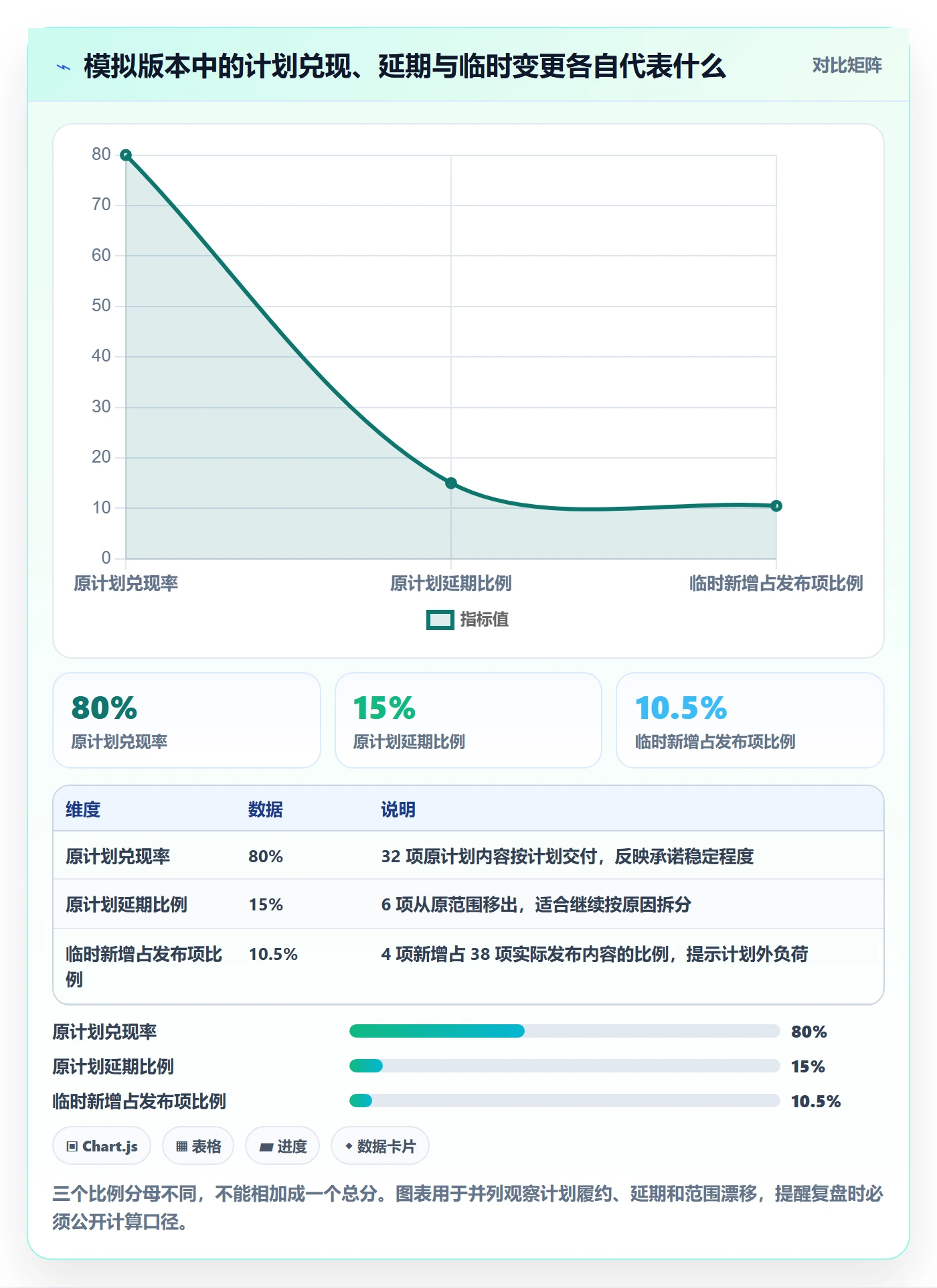The image size is (937, 1288).
Task: Click the 临时新增占发布项比例 table row label
Action: coord(144,967)
